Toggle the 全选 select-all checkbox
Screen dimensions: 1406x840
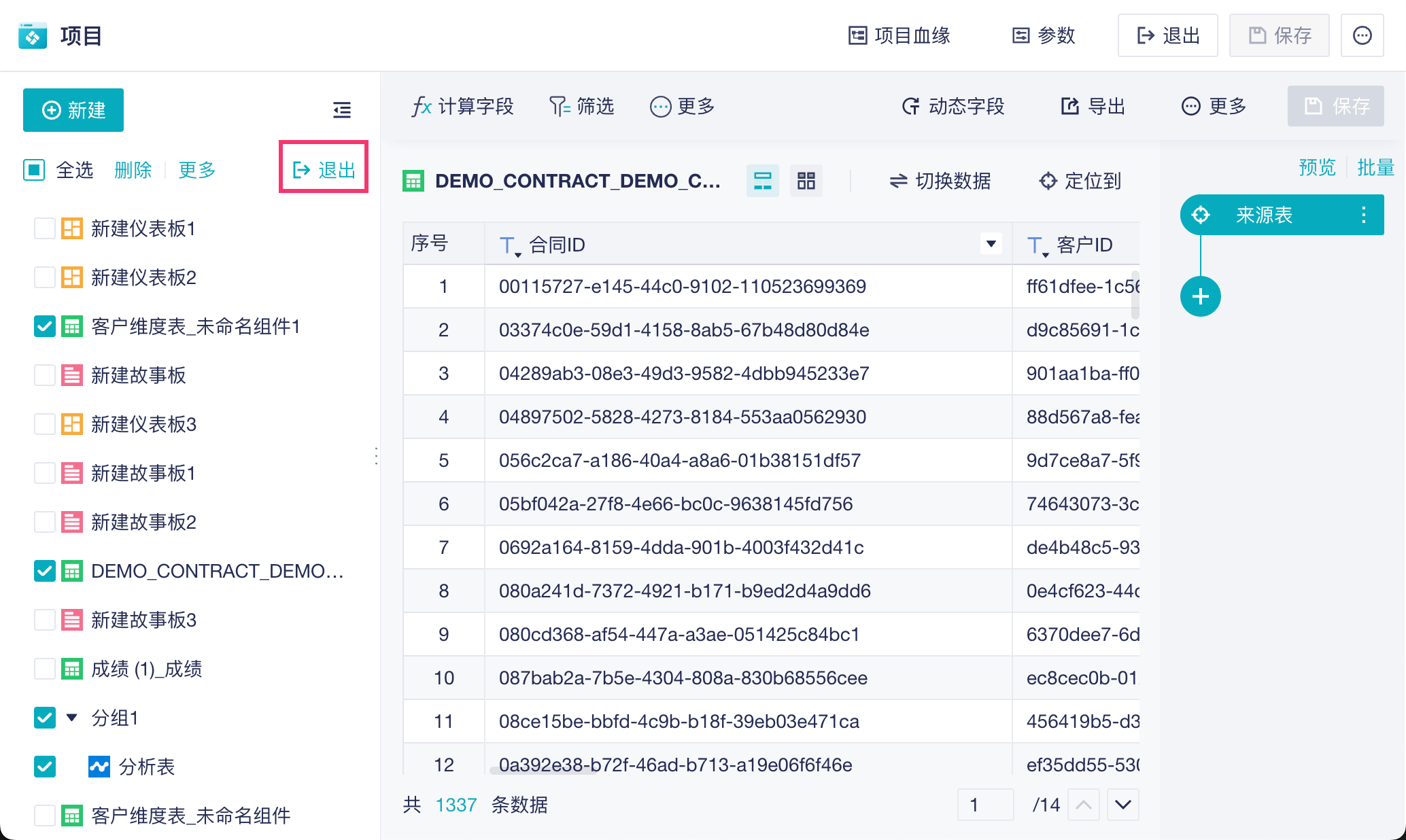point(34,169)
